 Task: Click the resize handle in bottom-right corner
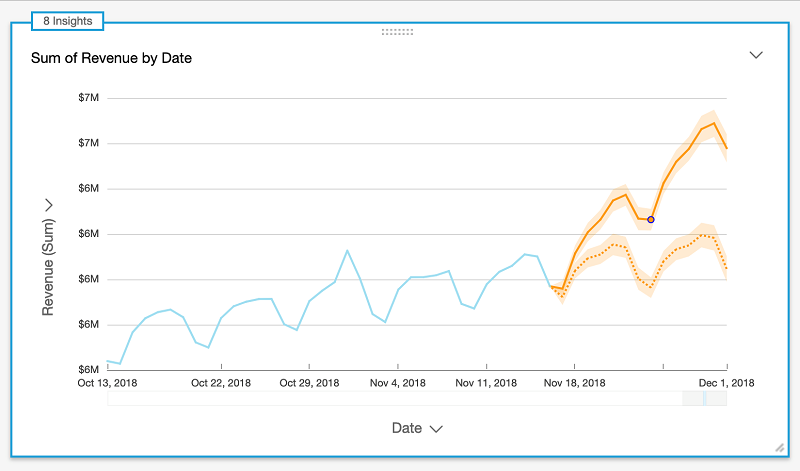[780, 448]
